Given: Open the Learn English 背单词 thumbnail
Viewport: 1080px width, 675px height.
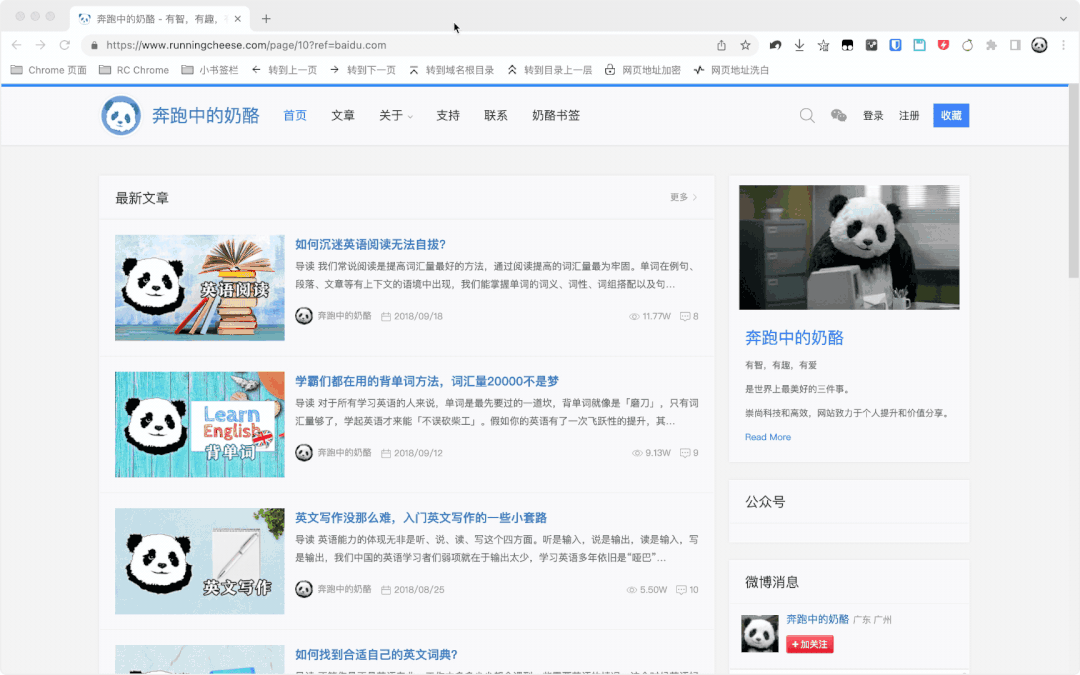Looking at the screenshot, I should pos(200,424).
